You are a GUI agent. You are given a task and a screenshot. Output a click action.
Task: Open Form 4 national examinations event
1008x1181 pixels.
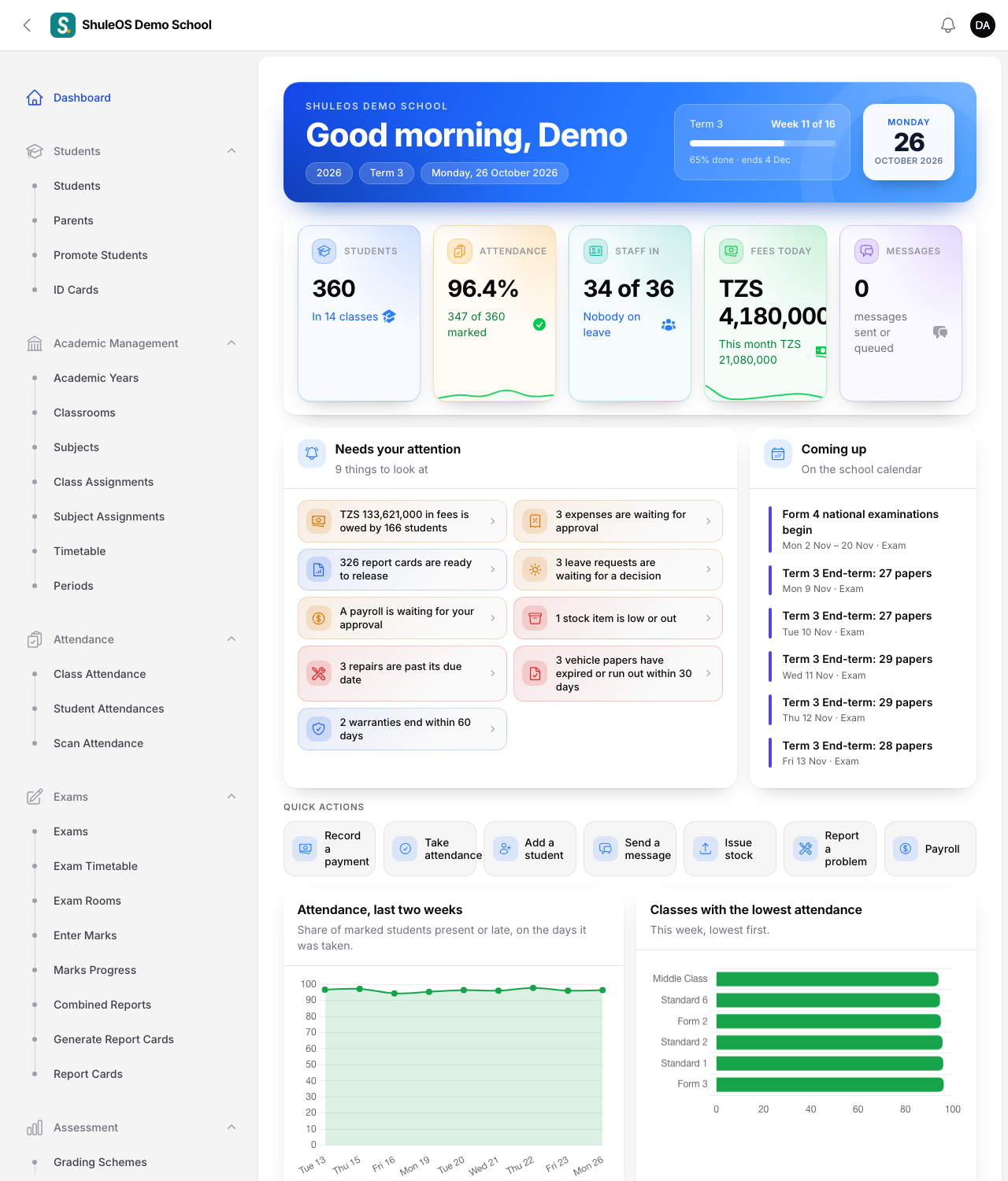863,529
